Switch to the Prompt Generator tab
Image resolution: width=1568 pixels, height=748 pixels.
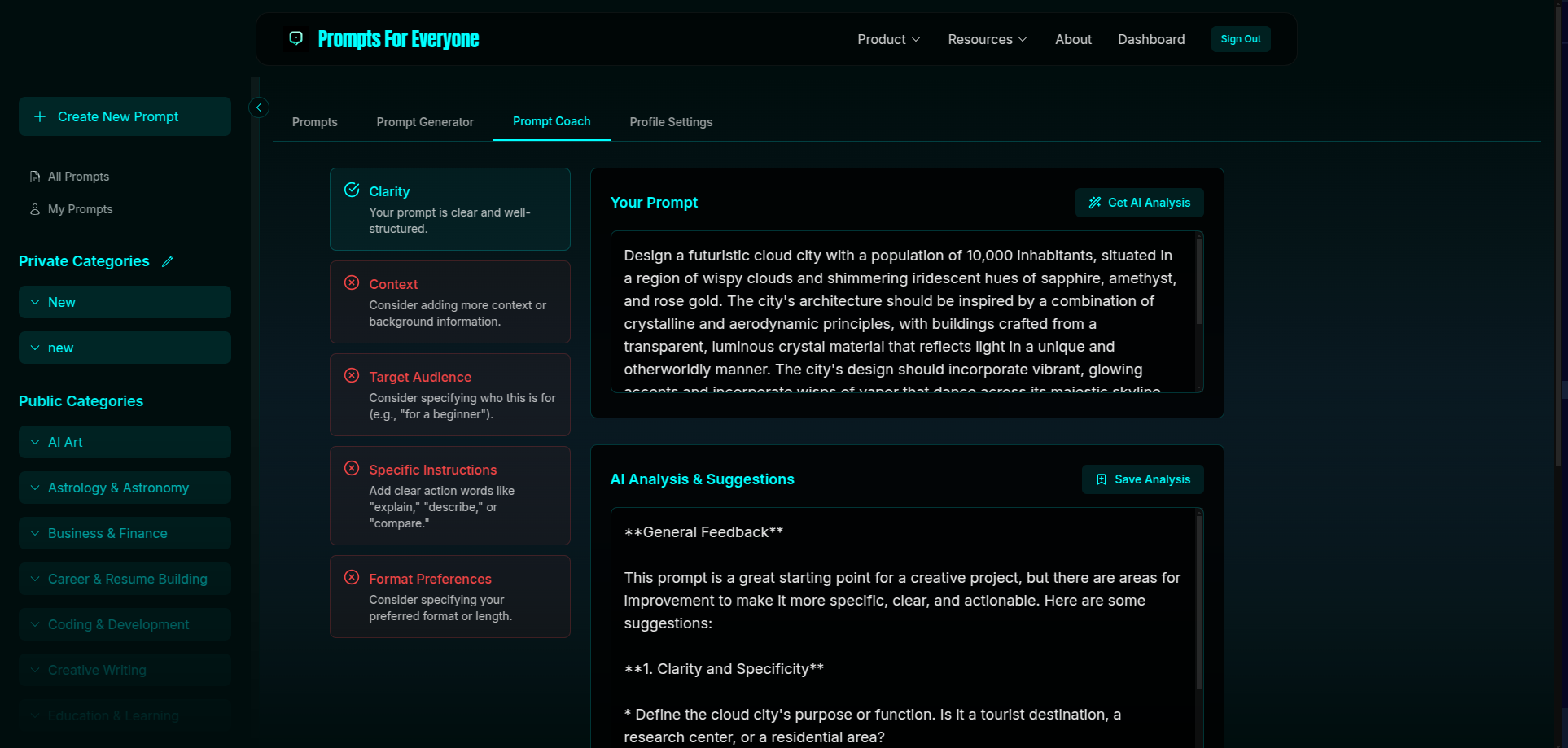425,122
